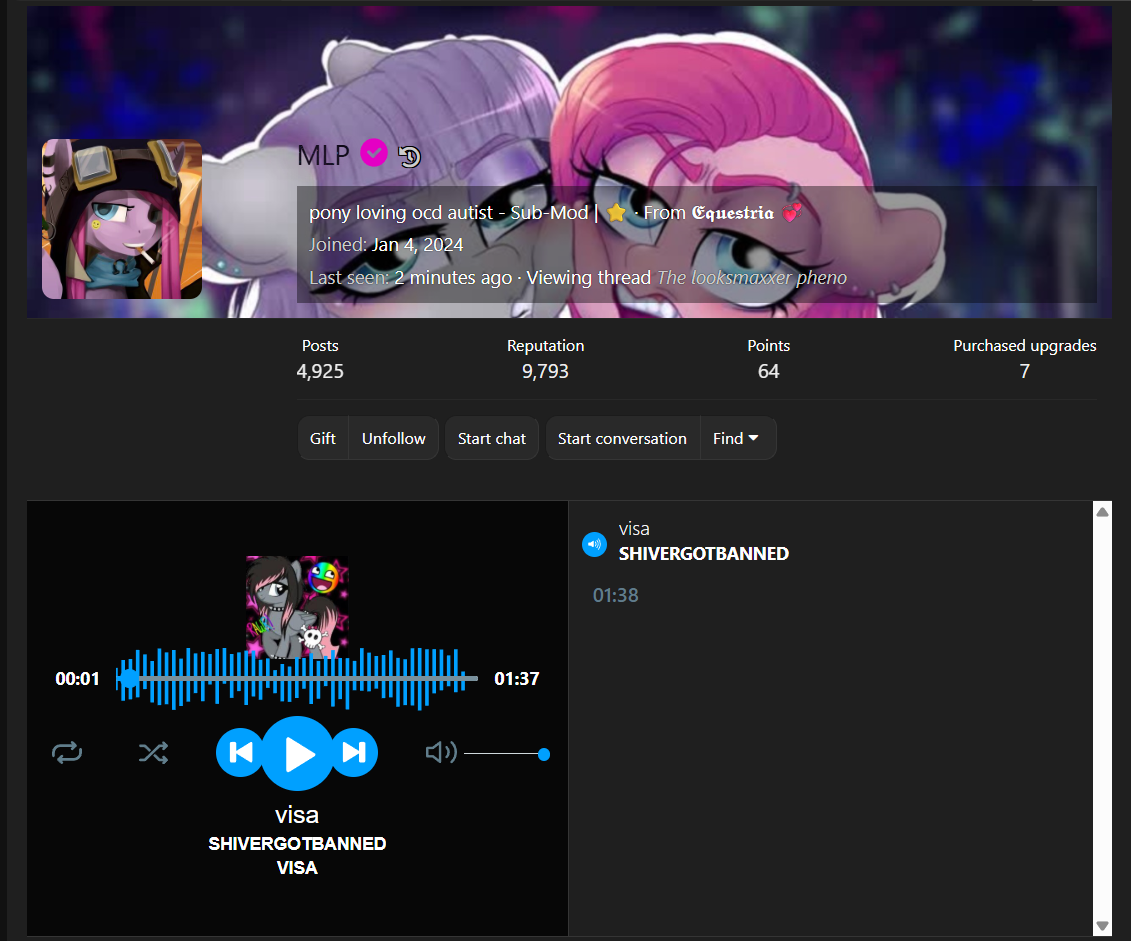Click the Purchased upgrades value 7
Image resolution: width=1131 pixels, height=941 pixels.
pyautogui.click(x=1024, y=371)
